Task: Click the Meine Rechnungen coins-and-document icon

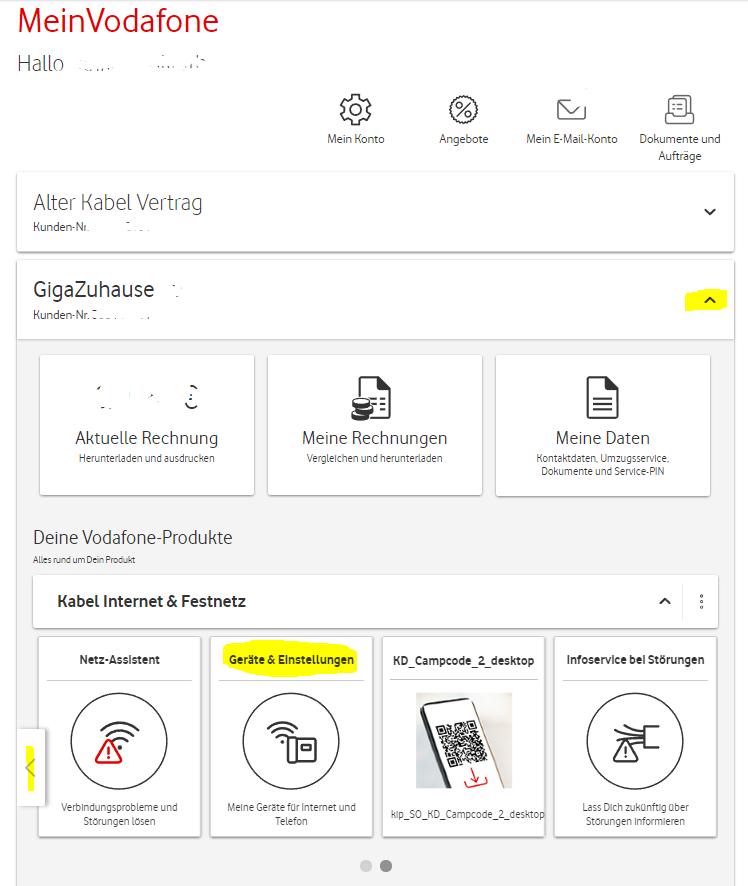Action: tap(371, 398)
